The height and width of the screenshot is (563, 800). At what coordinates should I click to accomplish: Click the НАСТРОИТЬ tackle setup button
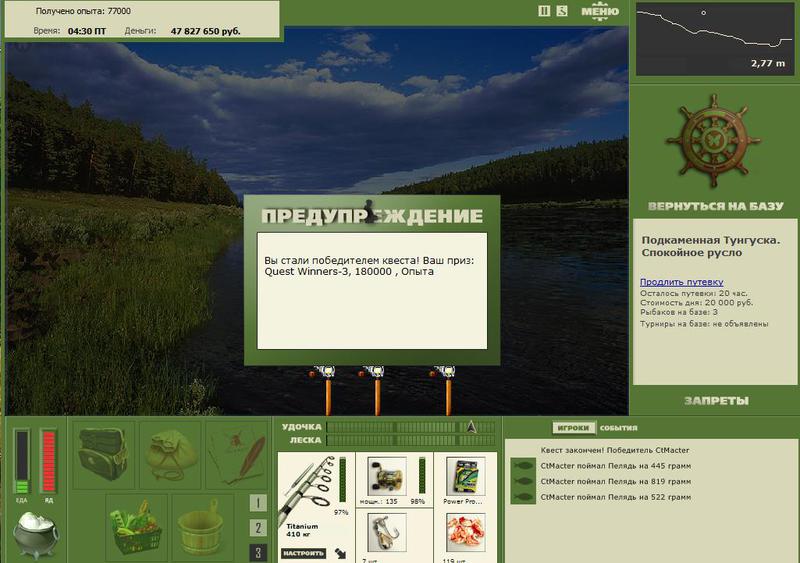click(303, 553)
